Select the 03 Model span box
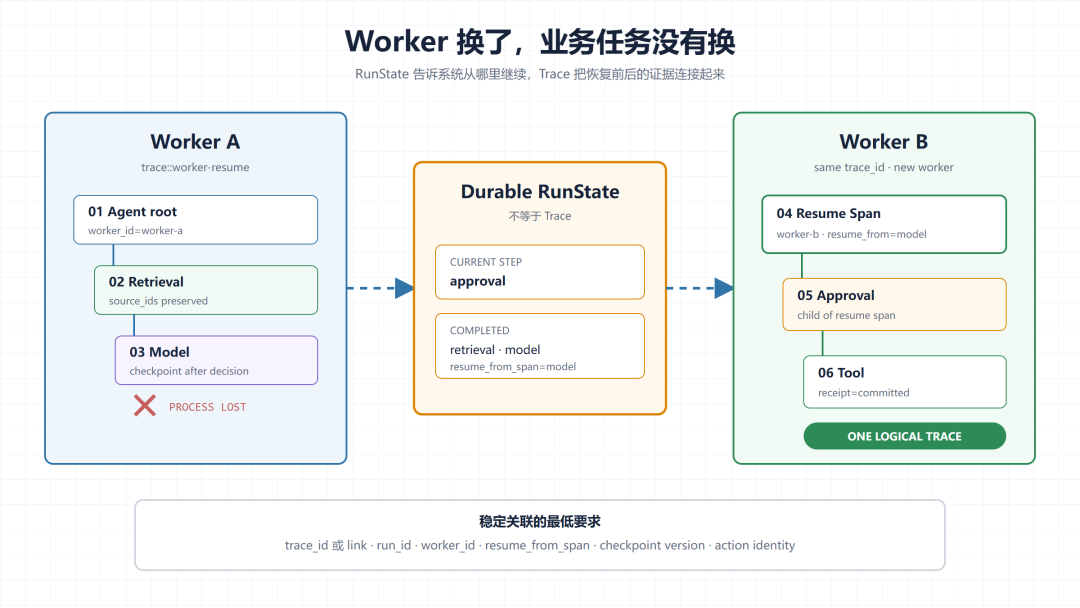 coord(216,360)
